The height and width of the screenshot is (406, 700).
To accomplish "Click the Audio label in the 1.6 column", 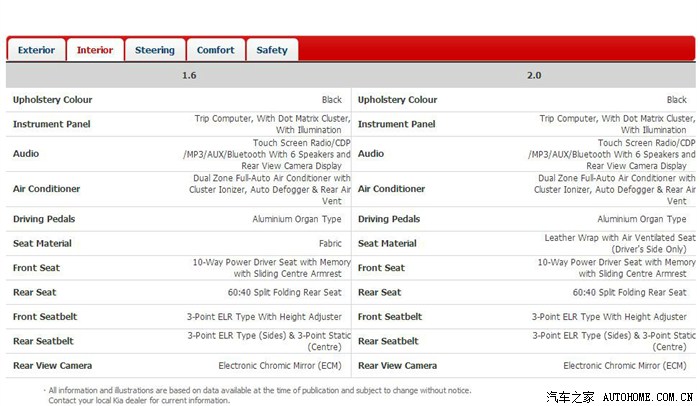I will 26,154.
